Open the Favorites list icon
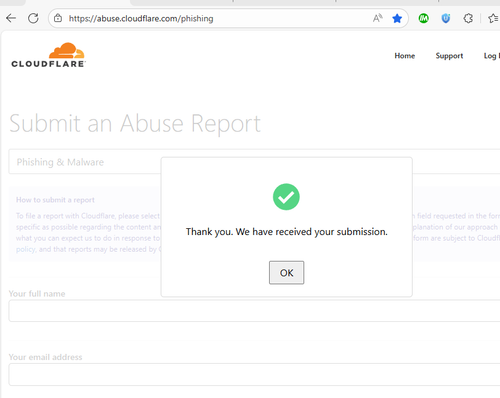The width and height of the screenshot is (500, 398). click(x=494, y=18)
